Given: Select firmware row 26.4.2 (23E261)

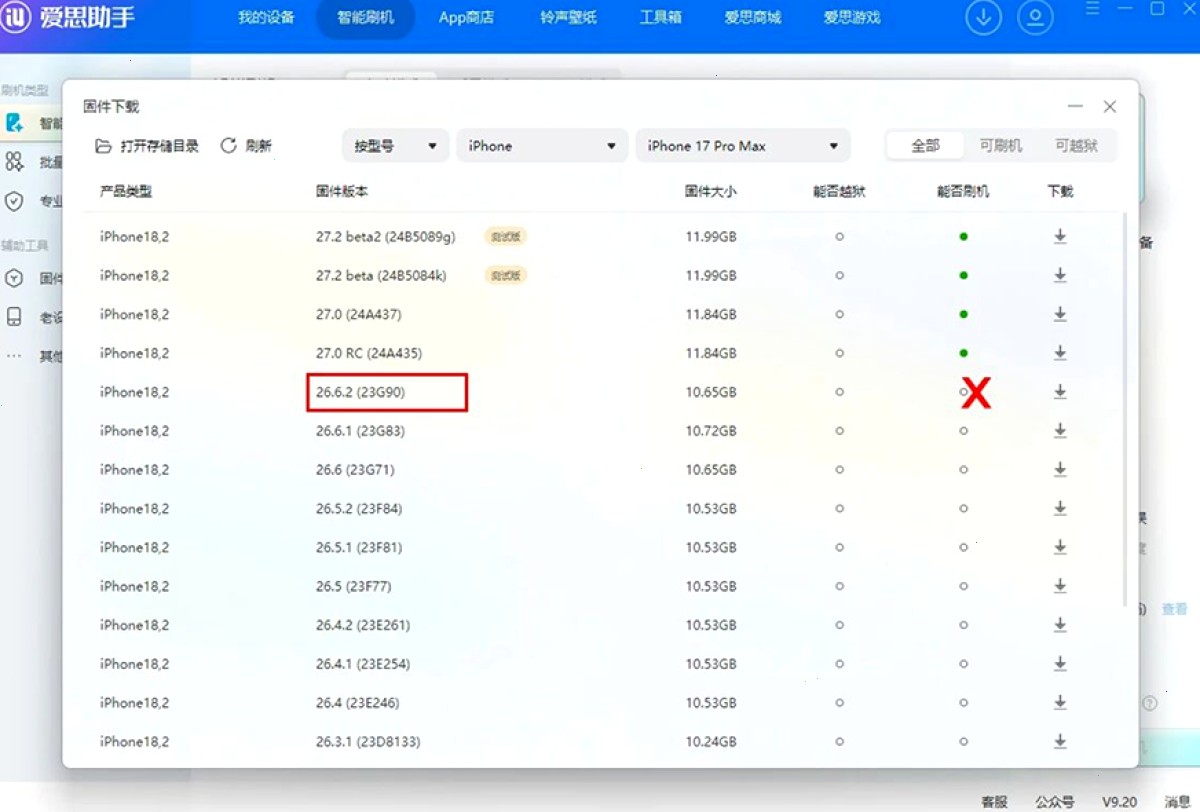Looking at the screenshot, I should point(600,625).
